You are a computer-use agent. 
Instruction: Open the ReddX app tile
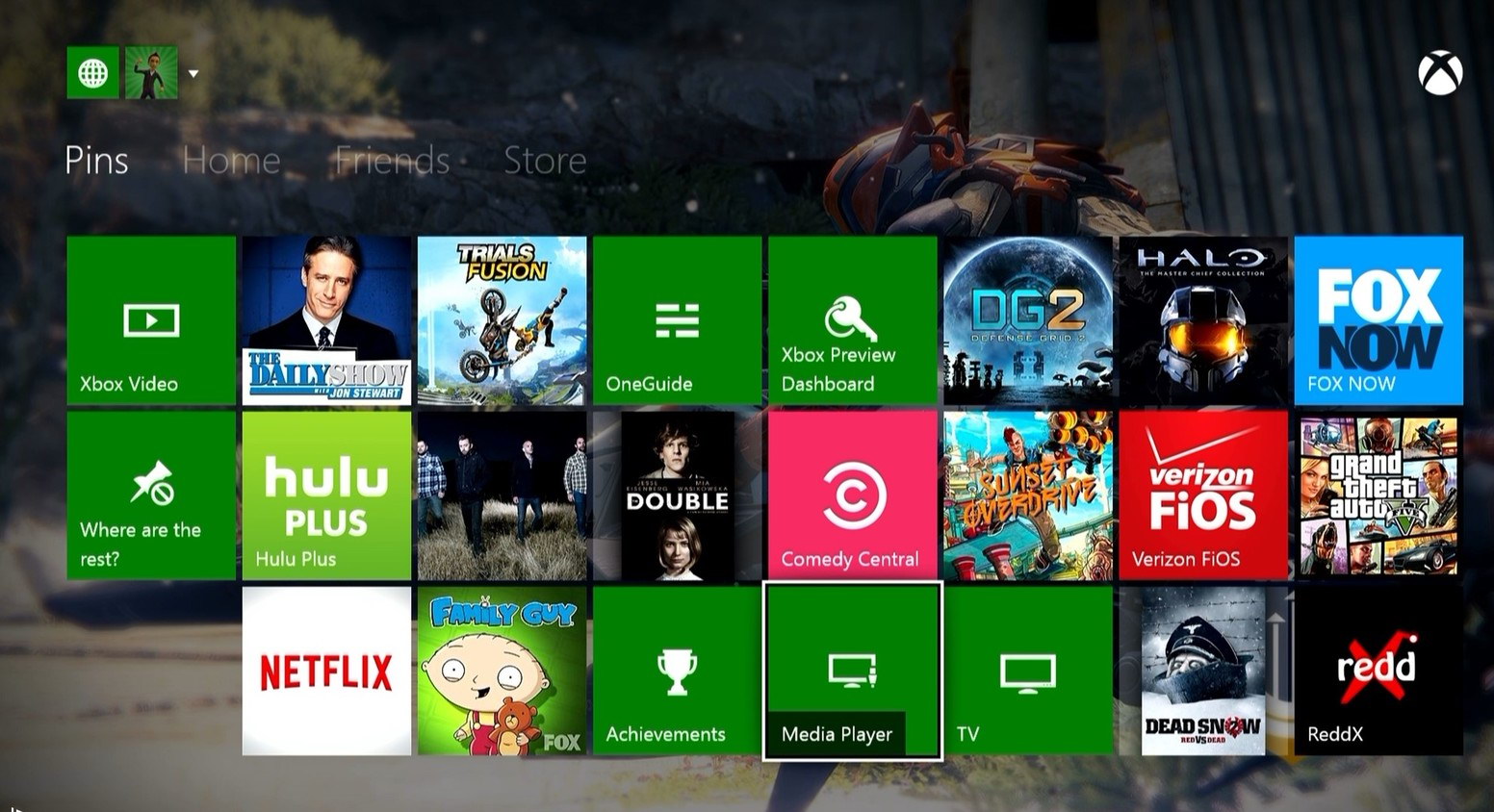tap(1378, 671)
